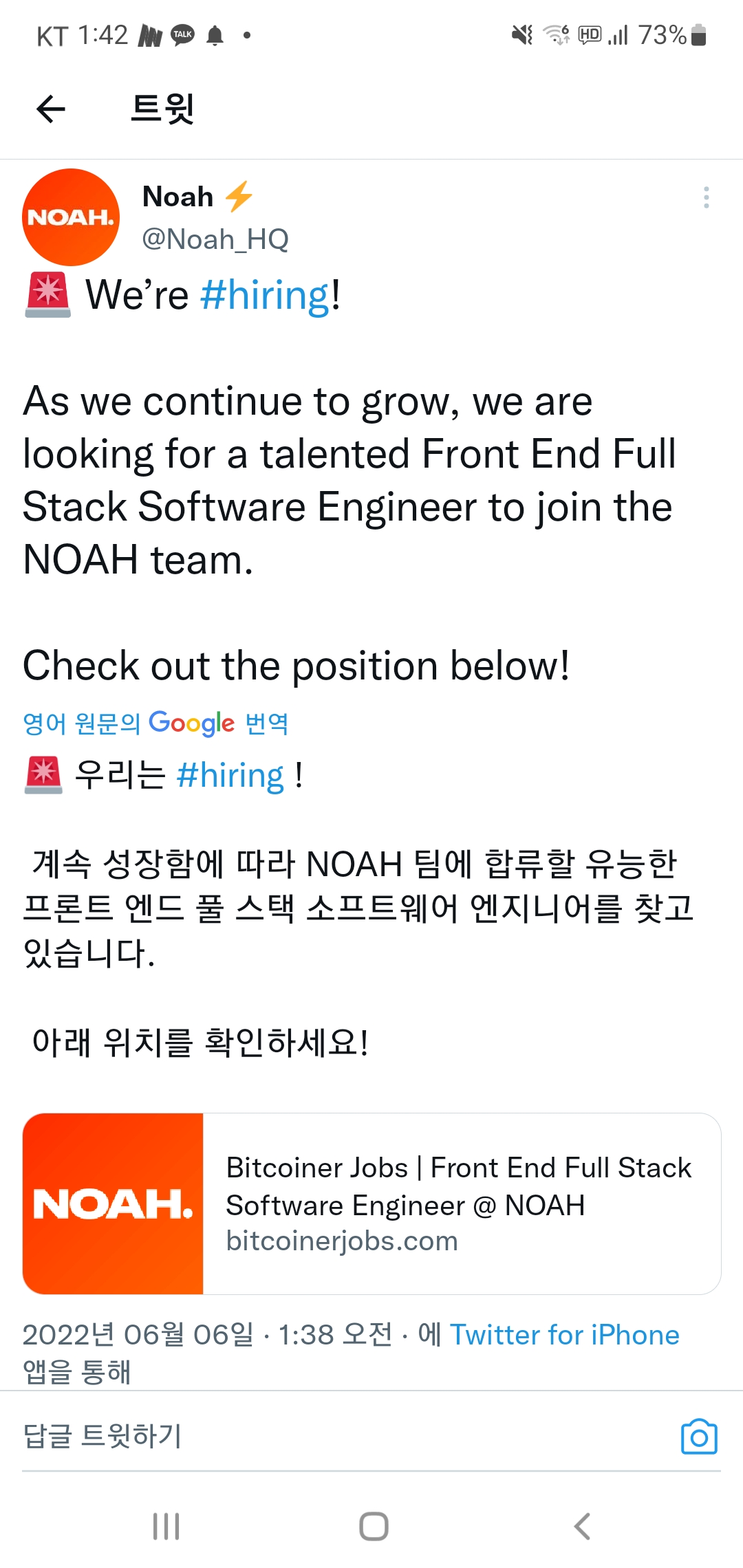The height and width of the screenshot is (1568, 743).
Task: Tap the battery indicator in status bar
Action: pos(698,34)
